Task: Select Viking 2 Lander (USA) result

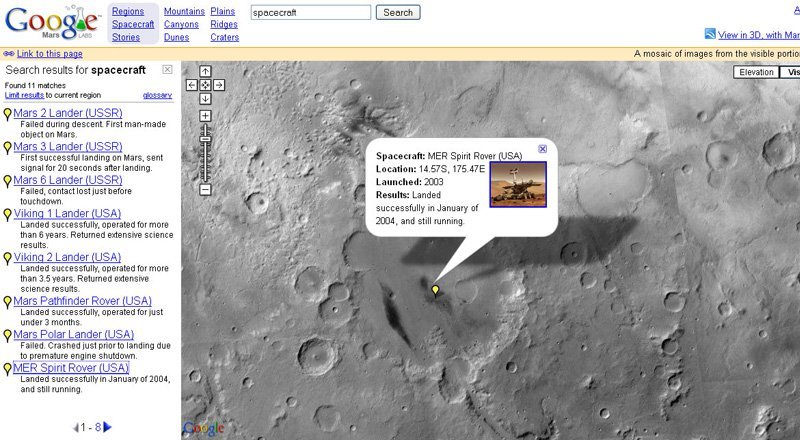Action: pyautogui.click(x=67, y=258)
